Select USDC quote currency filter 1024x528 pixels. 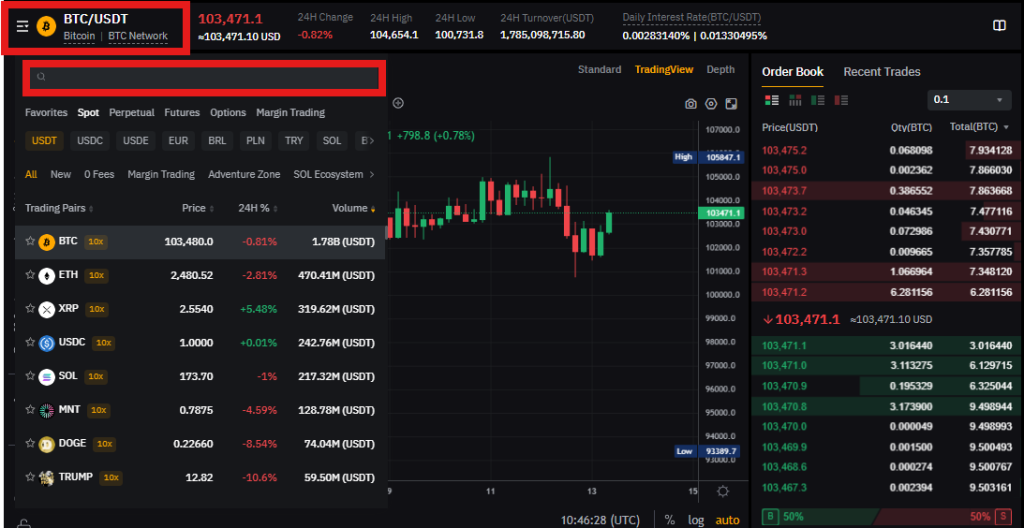90,140
